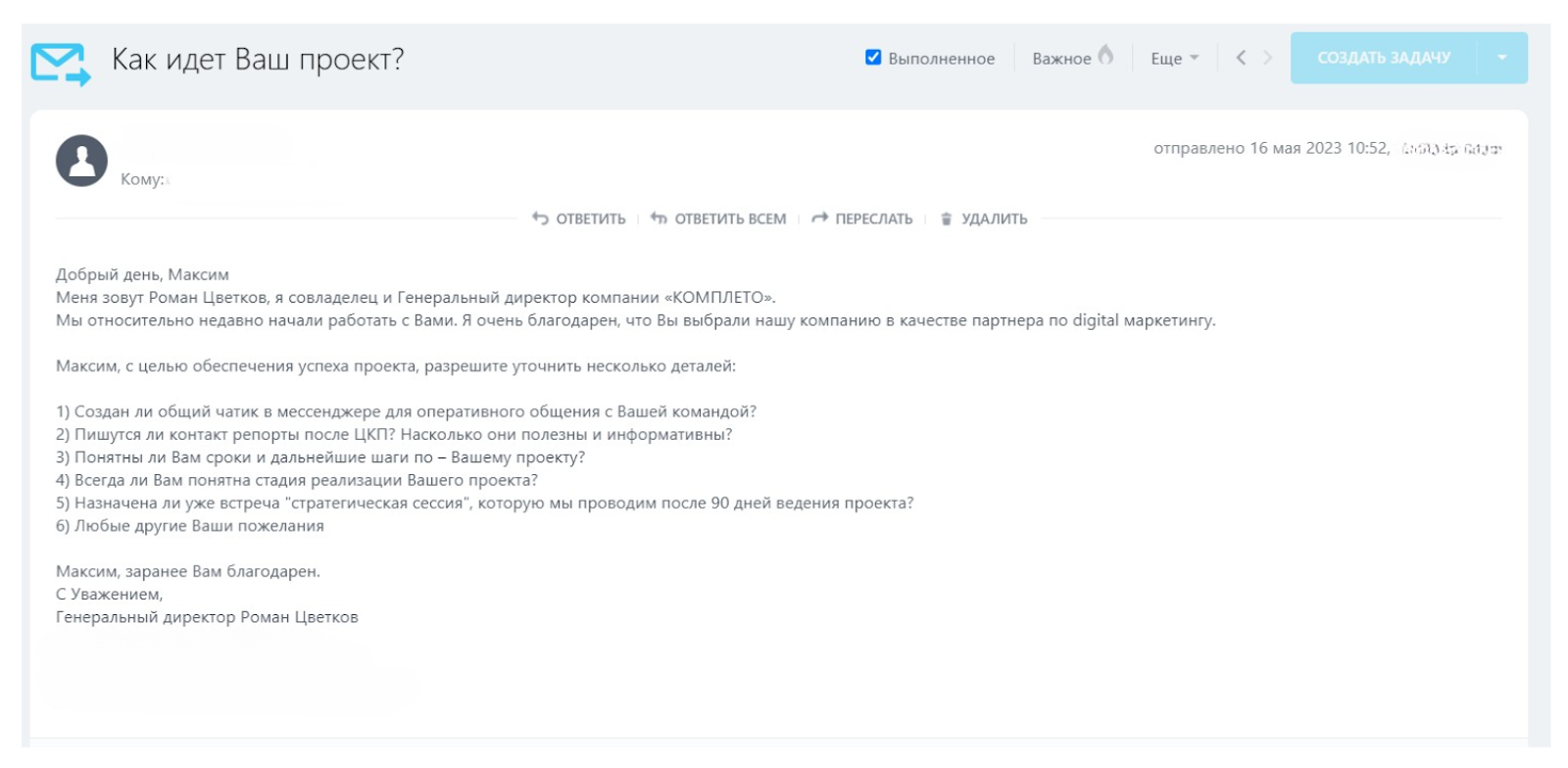Click the "Кому:" recipient label
This screenshot has width=1568, height=768.
142,179
